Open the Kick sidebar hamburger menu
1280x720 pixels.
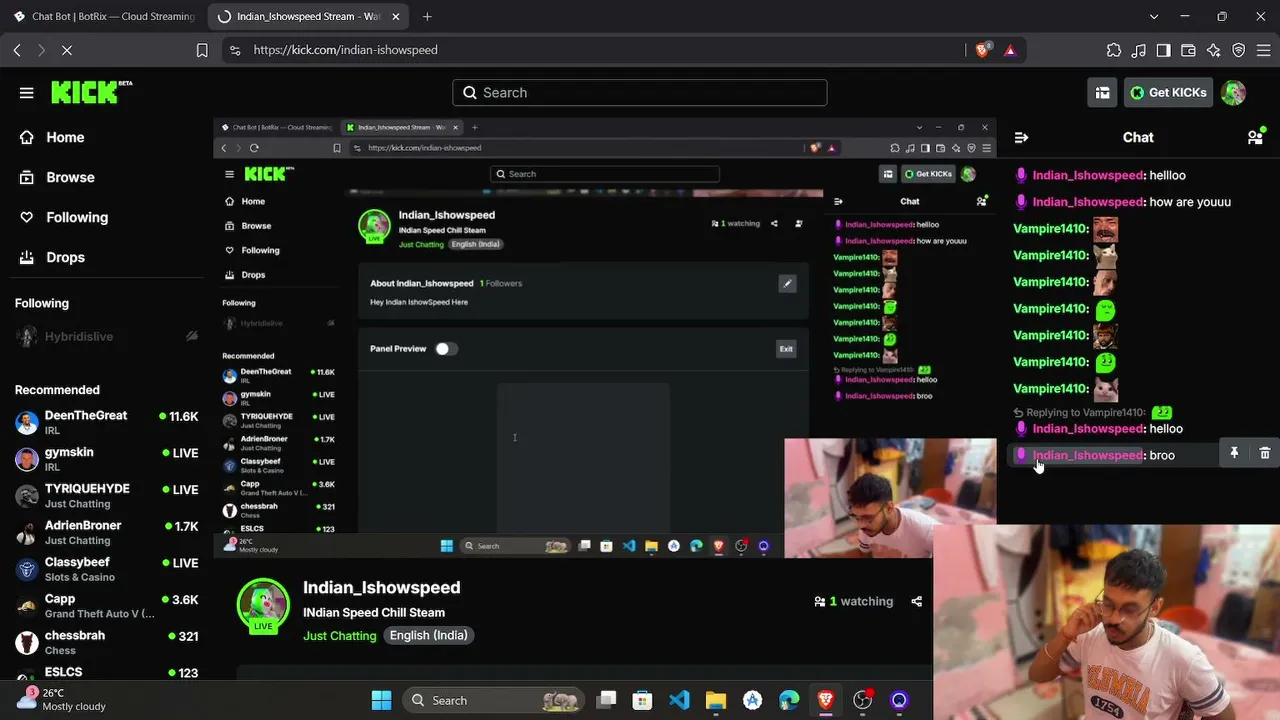[x=27, y=93]
